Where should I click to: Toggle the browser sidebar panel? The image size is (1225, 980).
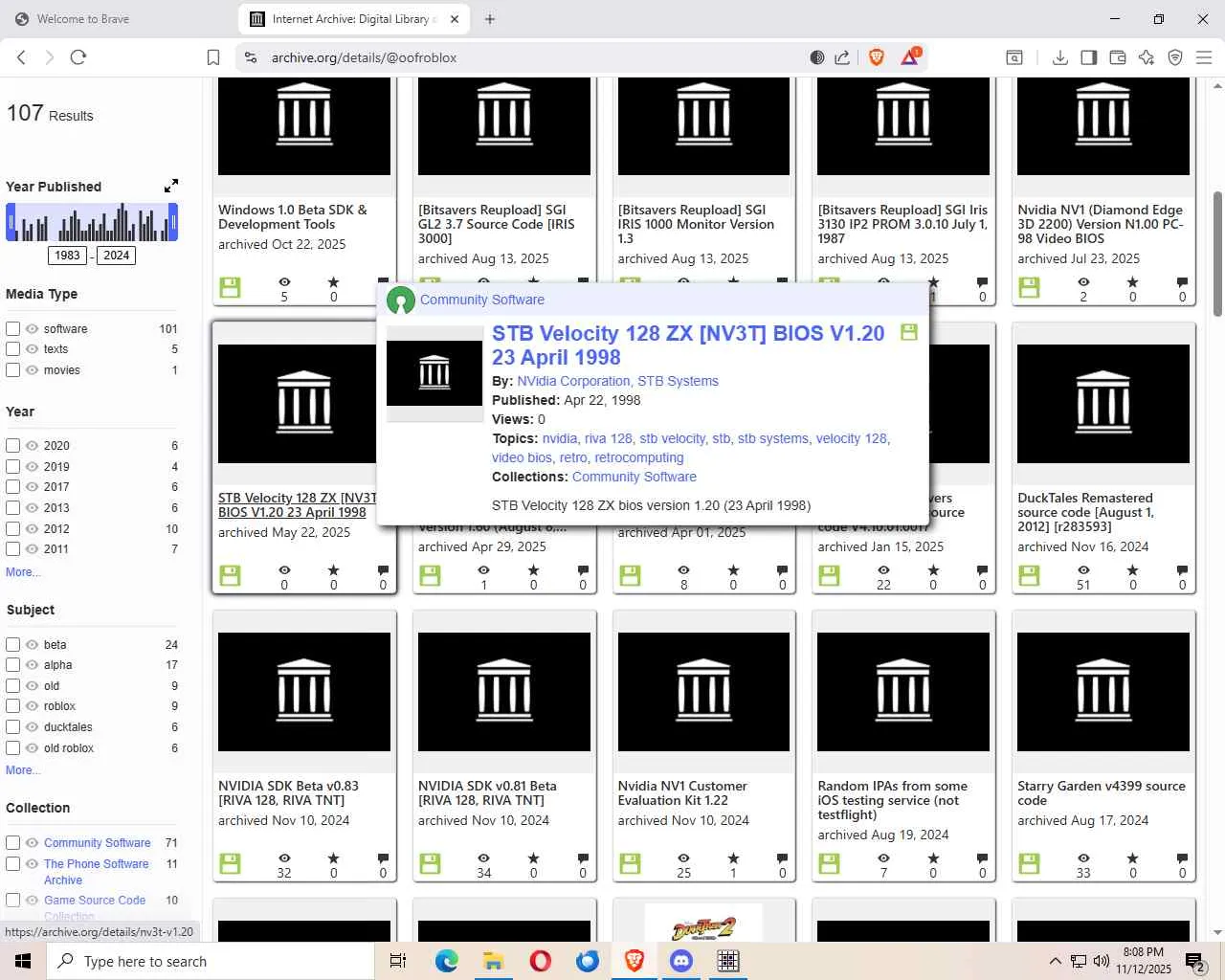pyautogui.click(x=1089, y=57)
